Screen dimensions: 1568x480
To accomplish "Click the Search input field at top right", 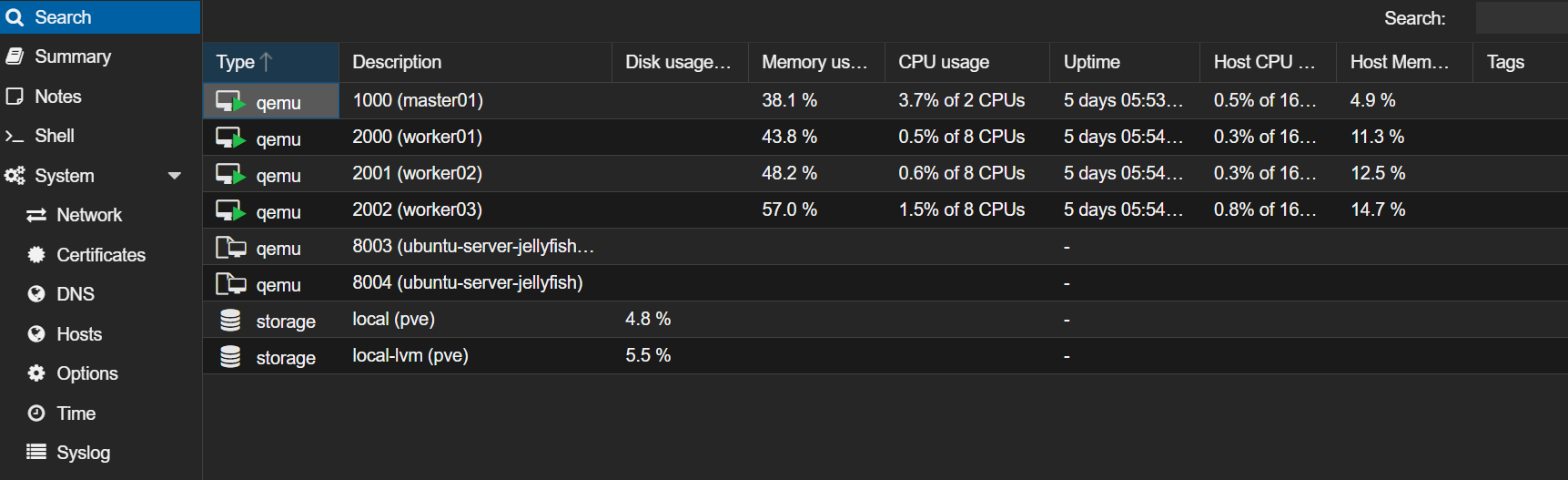I will pyautogui.click(x=1522, y=18).
